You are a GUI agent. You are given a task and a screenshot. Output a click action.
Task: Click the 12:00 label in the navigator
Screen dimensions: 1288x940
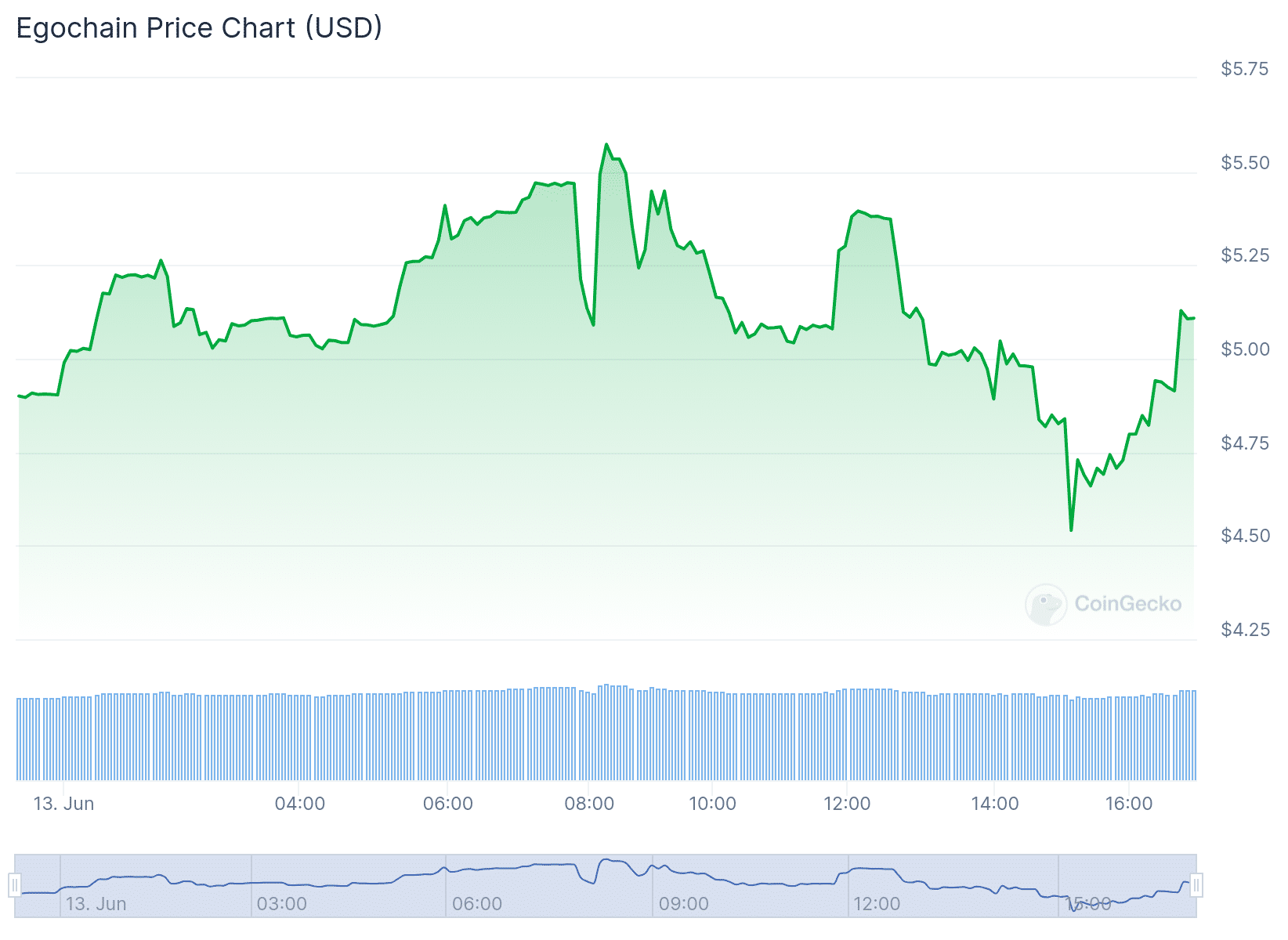point(877,904)
